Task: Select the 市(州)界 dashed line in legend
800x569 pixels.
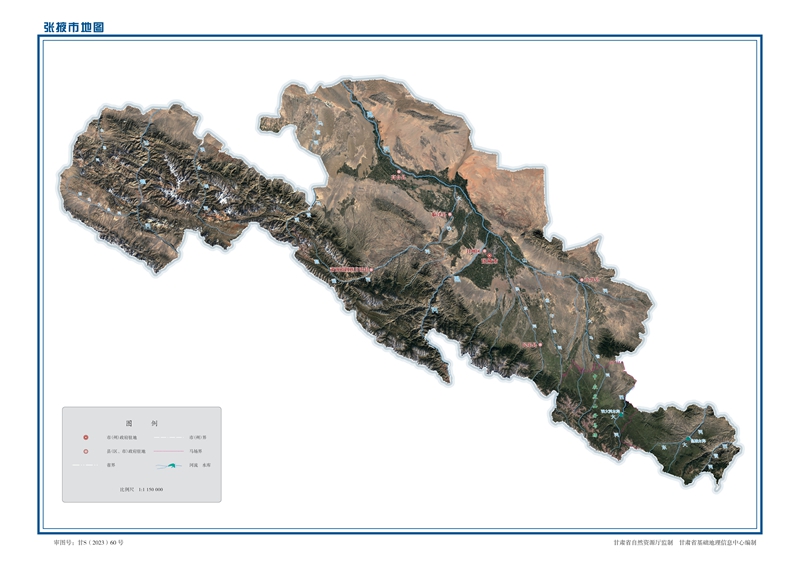Action: click(167, 438)
